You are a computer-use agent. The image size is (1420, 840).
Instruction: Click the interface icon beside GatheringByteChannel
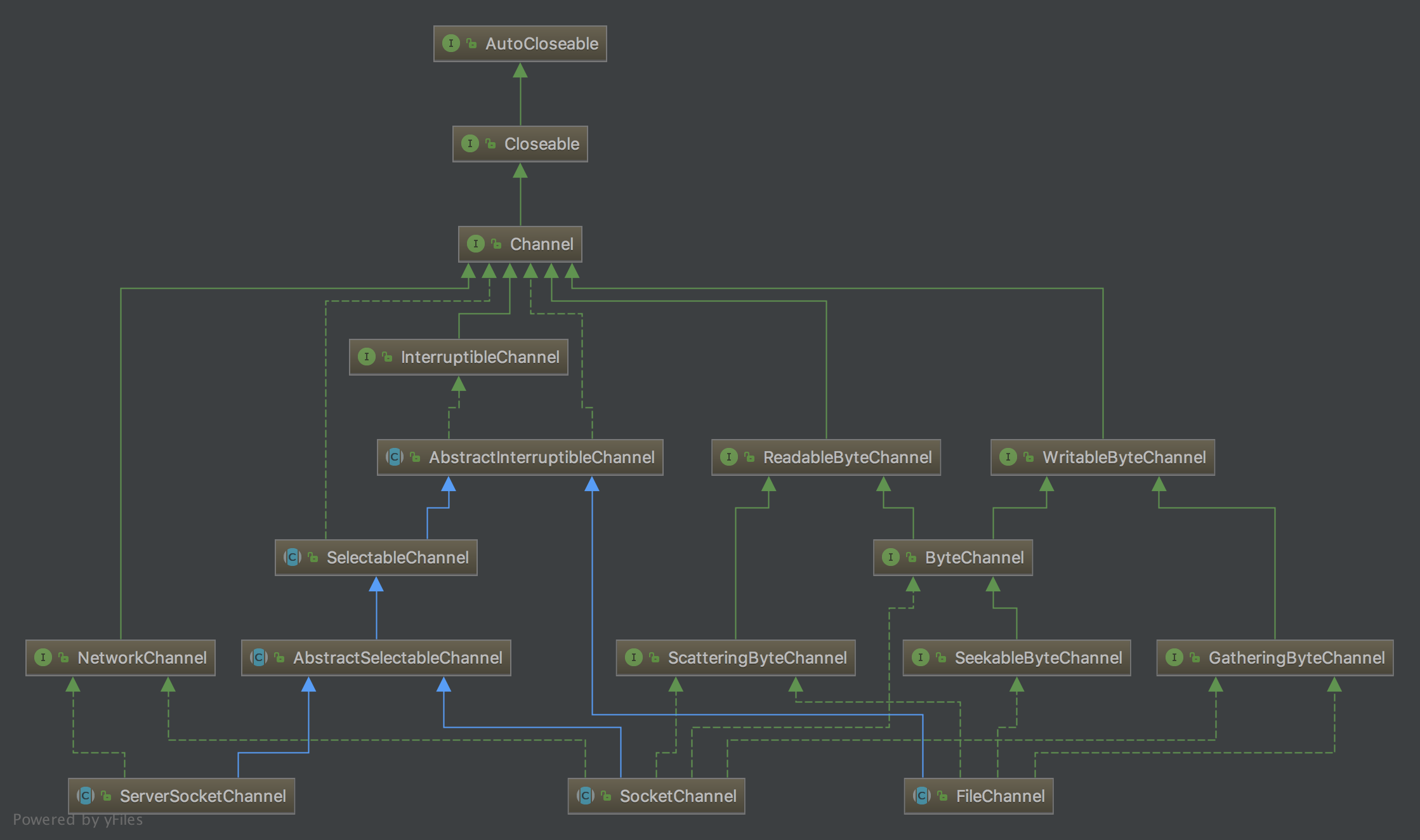pyautogui.click(x=1174, y=657)
